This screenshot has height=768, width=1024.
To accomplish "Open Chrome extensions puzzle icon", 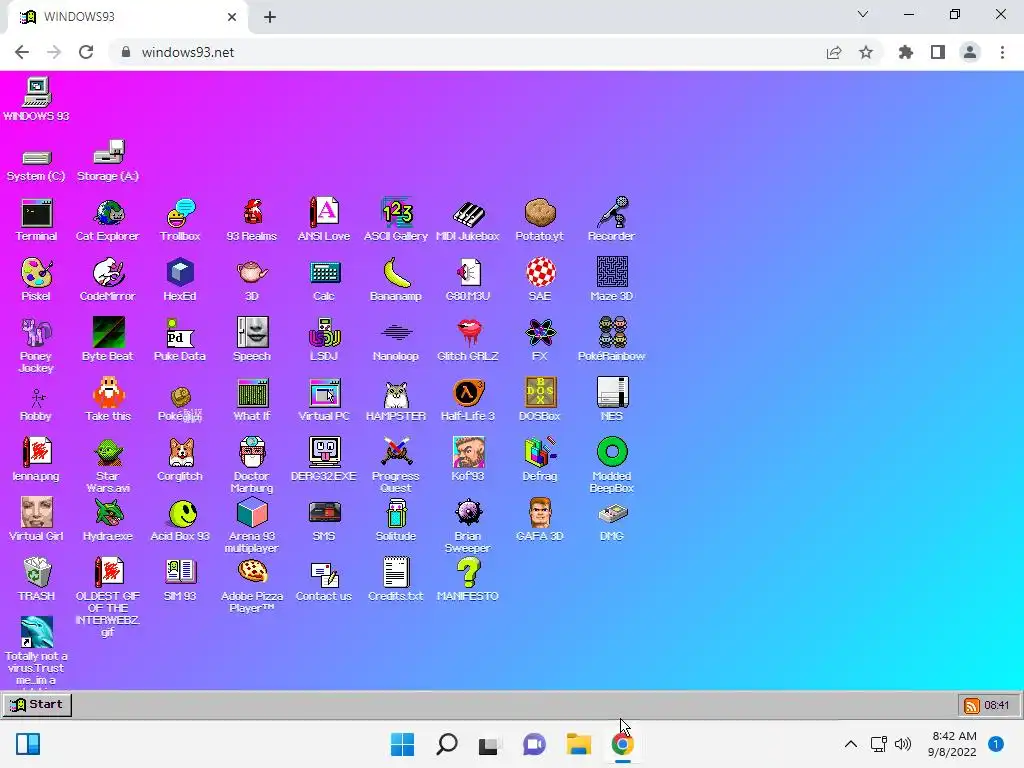I will [x=906, y=52].
